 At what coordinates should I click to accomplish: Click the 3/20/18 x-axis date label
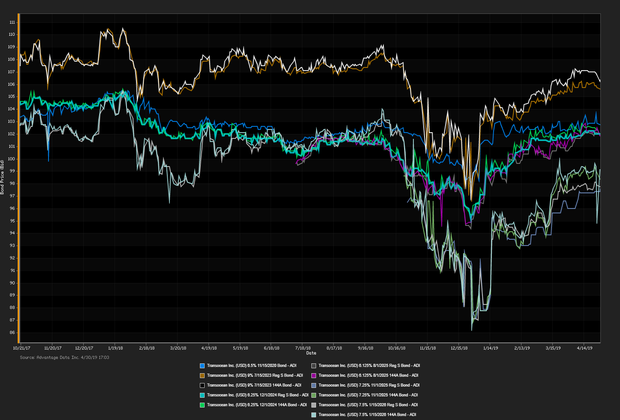(x=178, y=348)
